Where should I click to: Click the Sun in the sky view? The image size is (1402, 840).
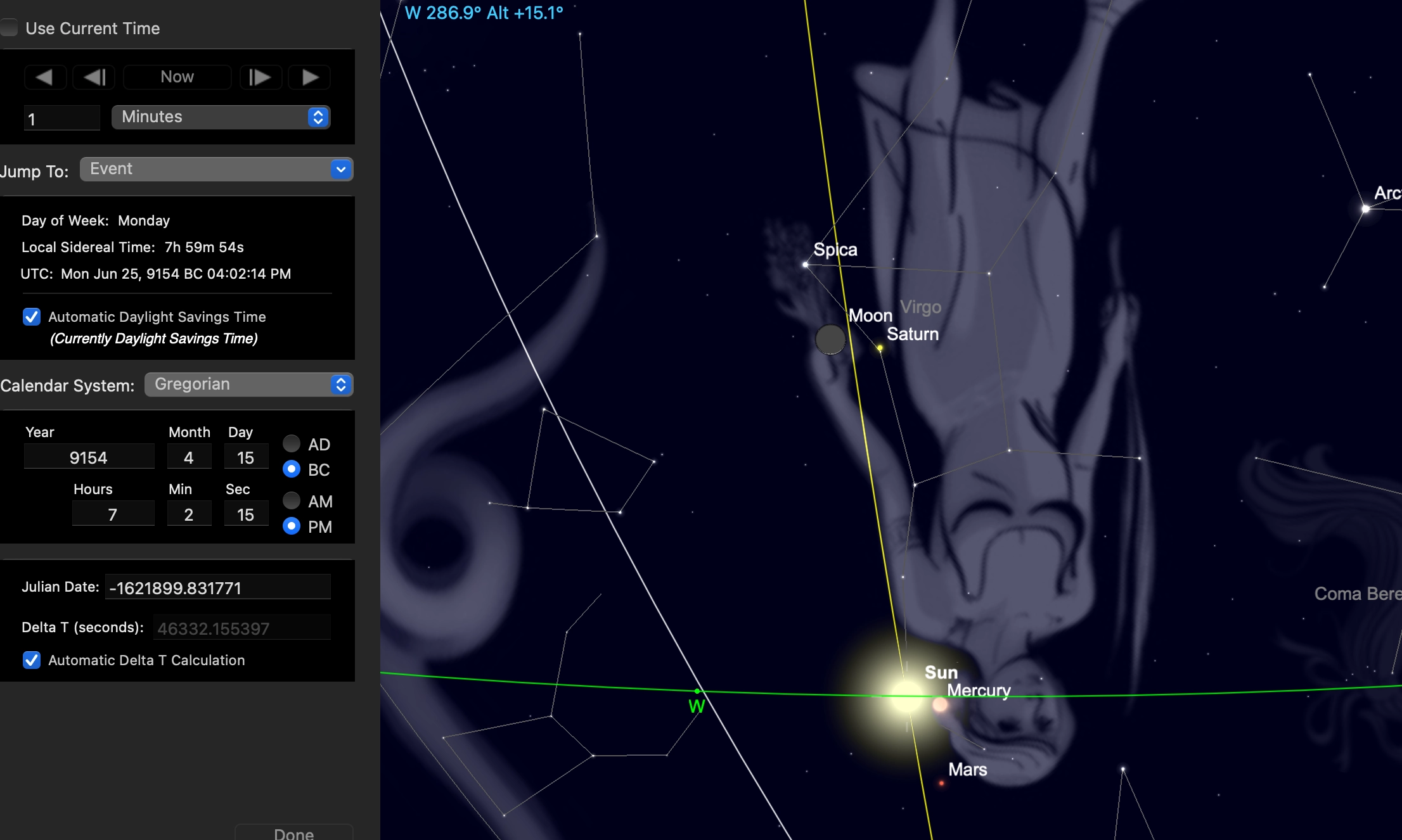(x=906, y=696)
